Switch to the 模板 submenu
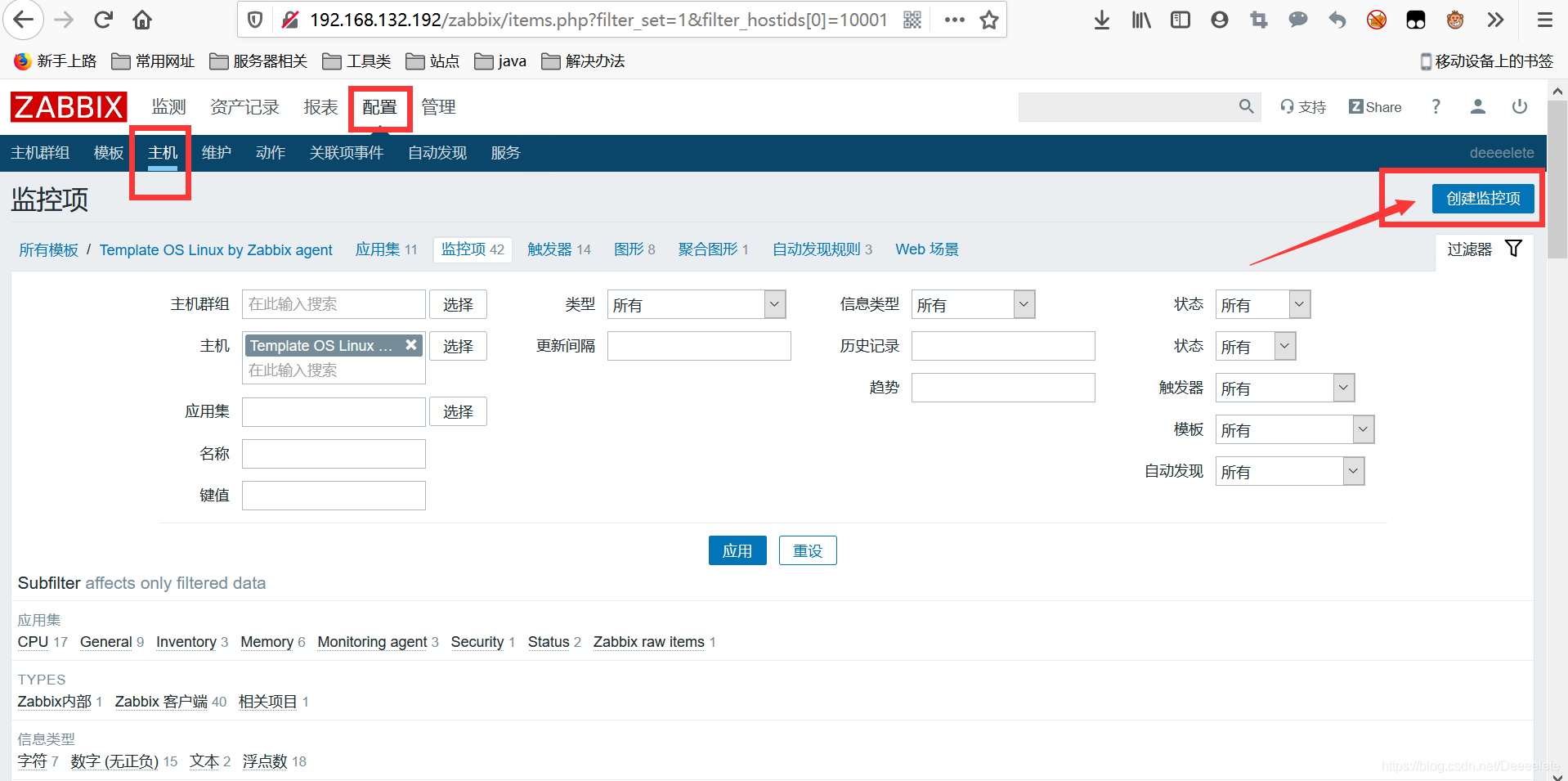Viewport: 1568px width, 781px height. pos(109,153)
